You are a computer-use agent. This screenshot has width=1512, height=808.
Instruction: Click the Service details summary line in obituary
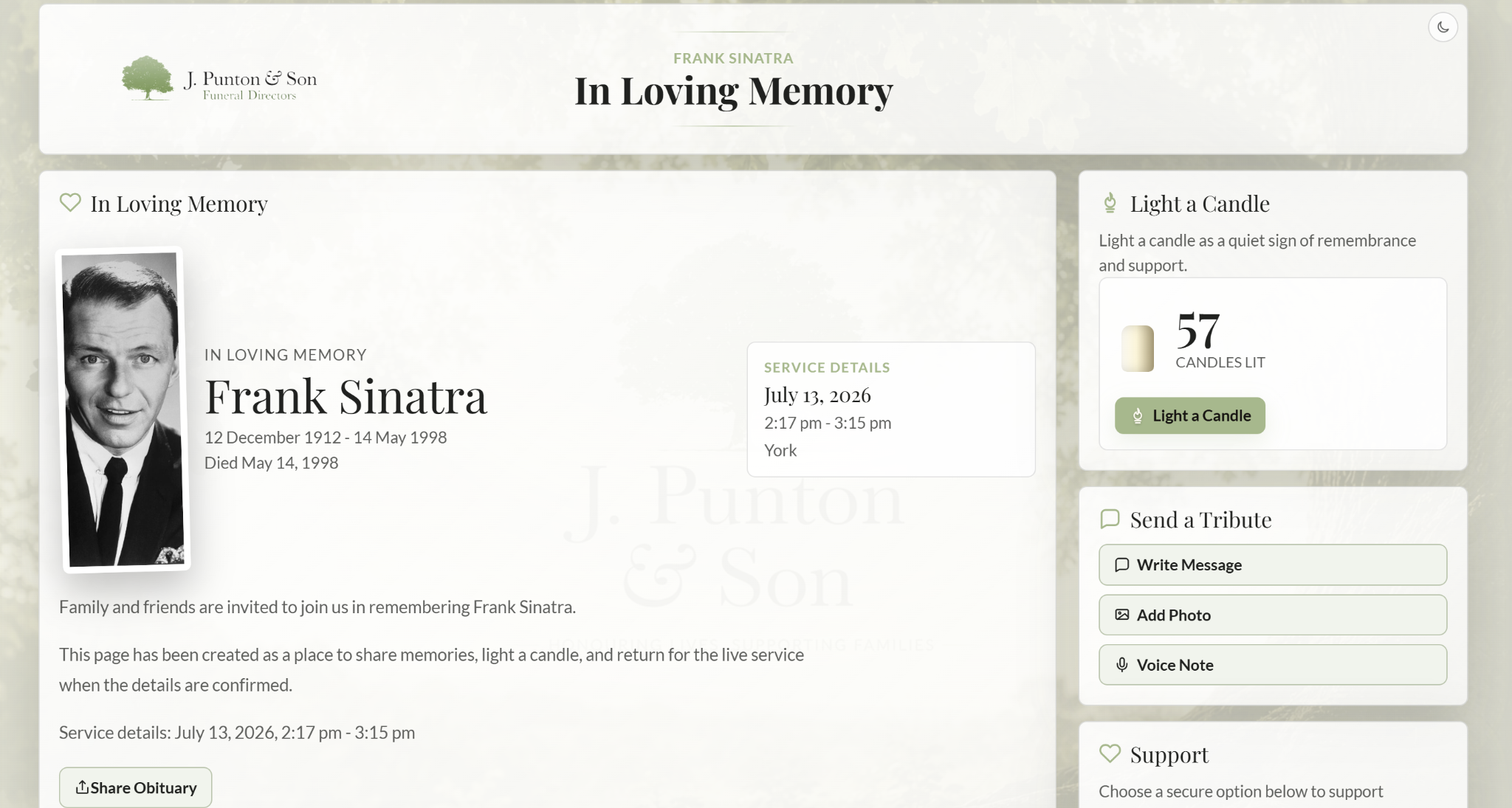point(237,732)
